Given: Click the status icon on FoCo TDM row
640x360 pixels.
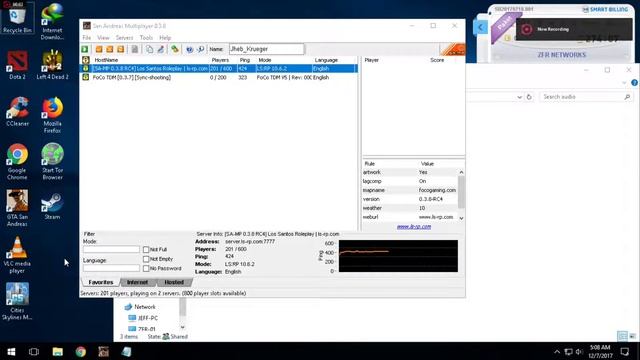Looking at the screenshot, I should (86, 77).
